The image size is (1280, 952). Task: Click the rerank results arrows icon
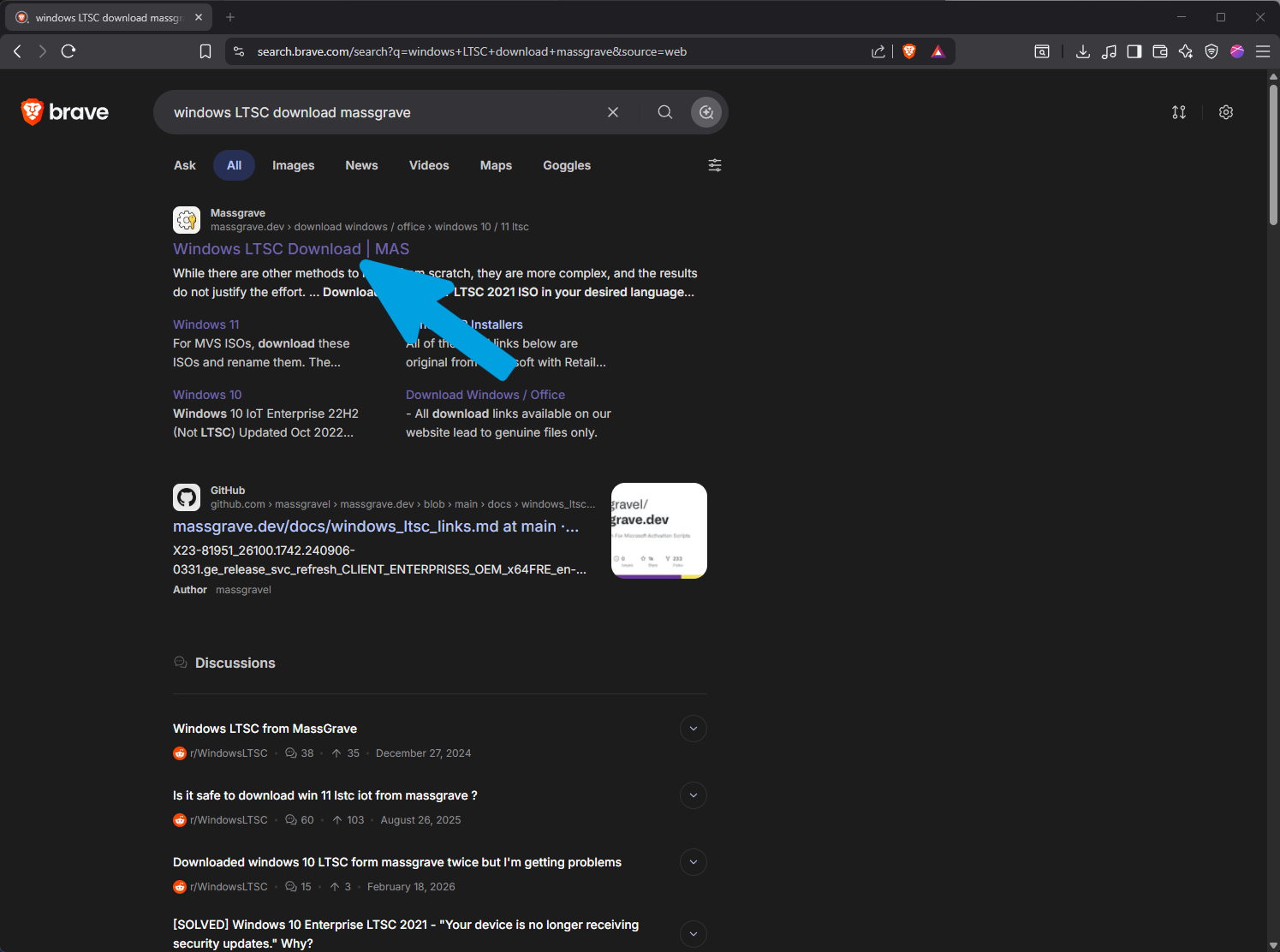1179,112
